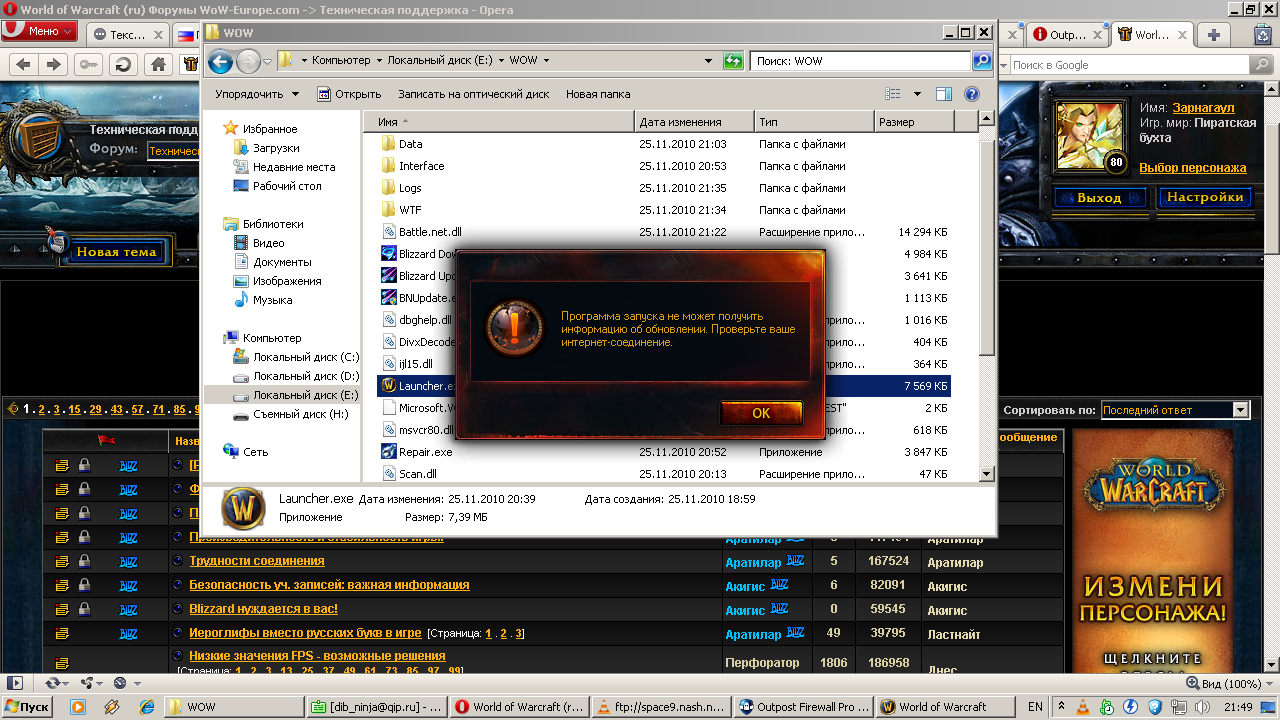Viewport: 1280px width, 720px height.
Task: Click Выбор персонажа link
Action: coord(1192,167)
